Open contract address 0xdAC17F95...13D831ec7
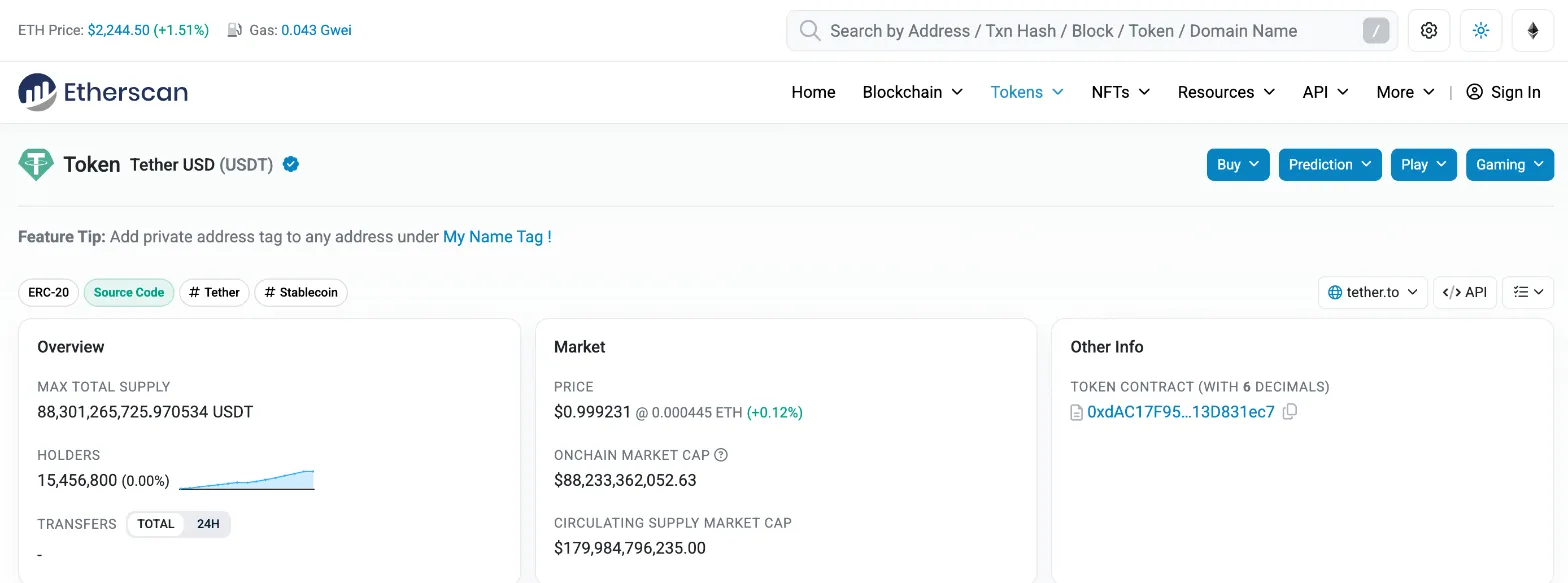This screenshot has height=583, width=1568. (x=1181, y=412)
